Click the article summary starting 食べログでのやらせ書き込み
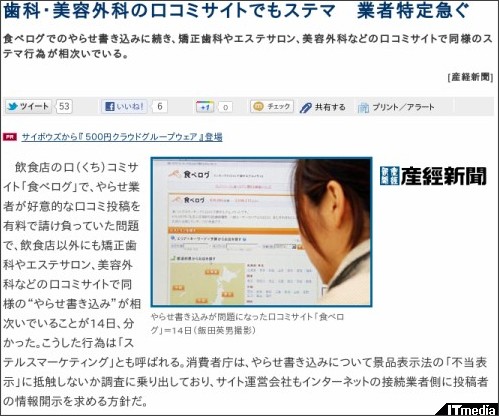The height and width of the screenshot is (416, 499). tap(248, 46)
